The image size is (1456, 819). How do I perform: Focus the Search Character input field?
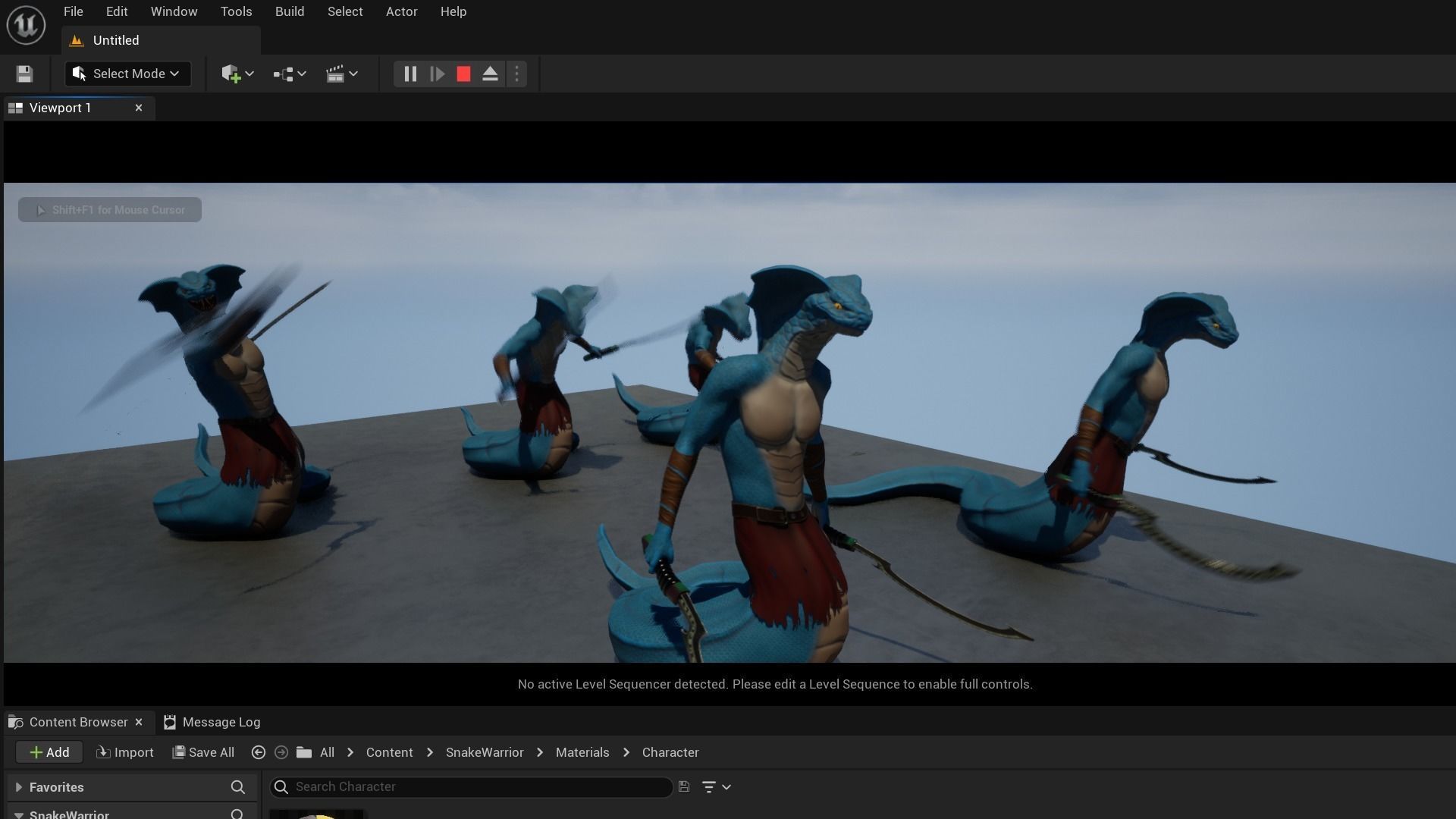[x=472, y=787]
